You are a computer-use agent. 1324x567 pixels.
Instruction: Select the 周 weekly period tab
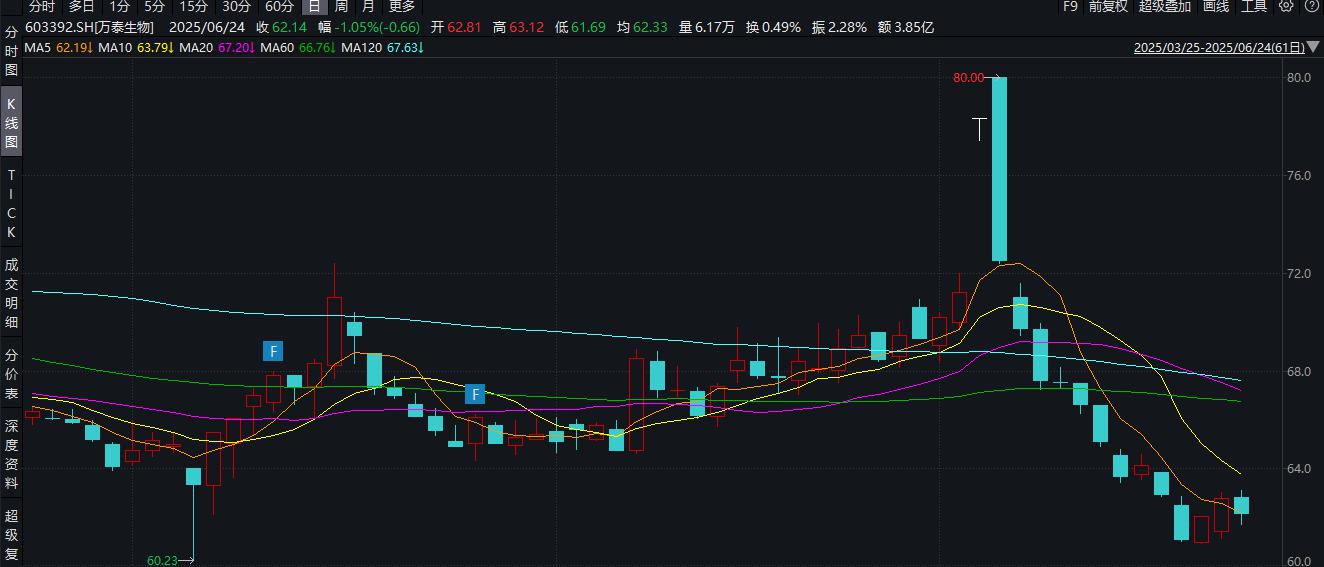[341, 6]
